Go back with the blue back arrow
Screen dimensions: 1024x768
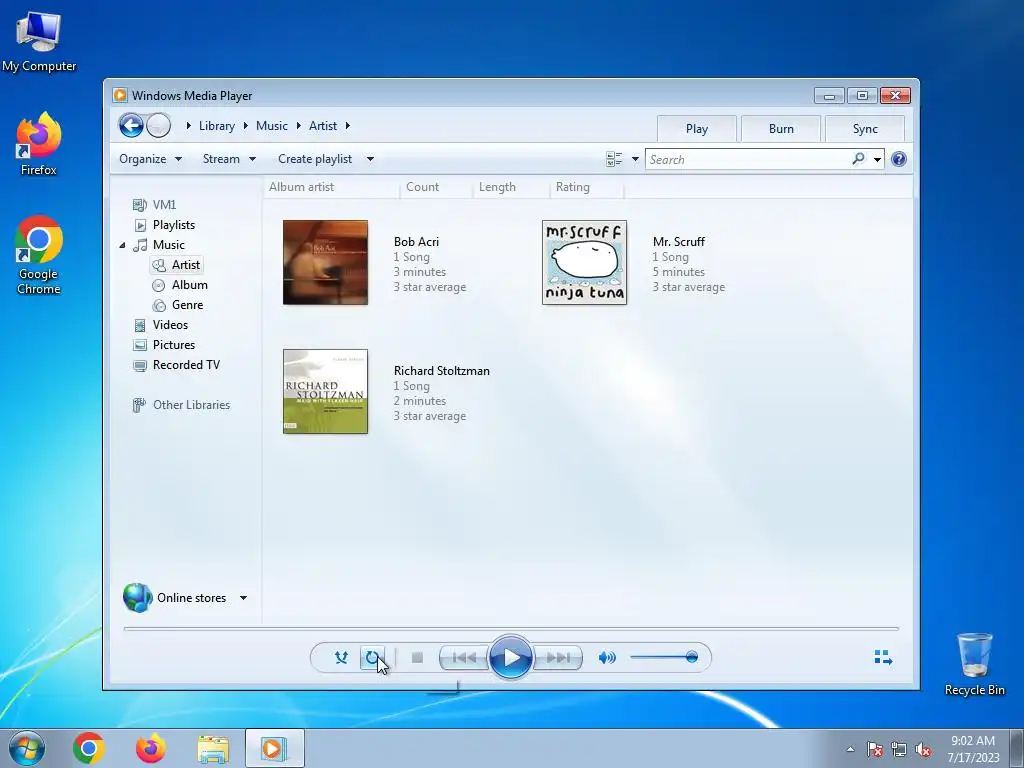point(131,125)
